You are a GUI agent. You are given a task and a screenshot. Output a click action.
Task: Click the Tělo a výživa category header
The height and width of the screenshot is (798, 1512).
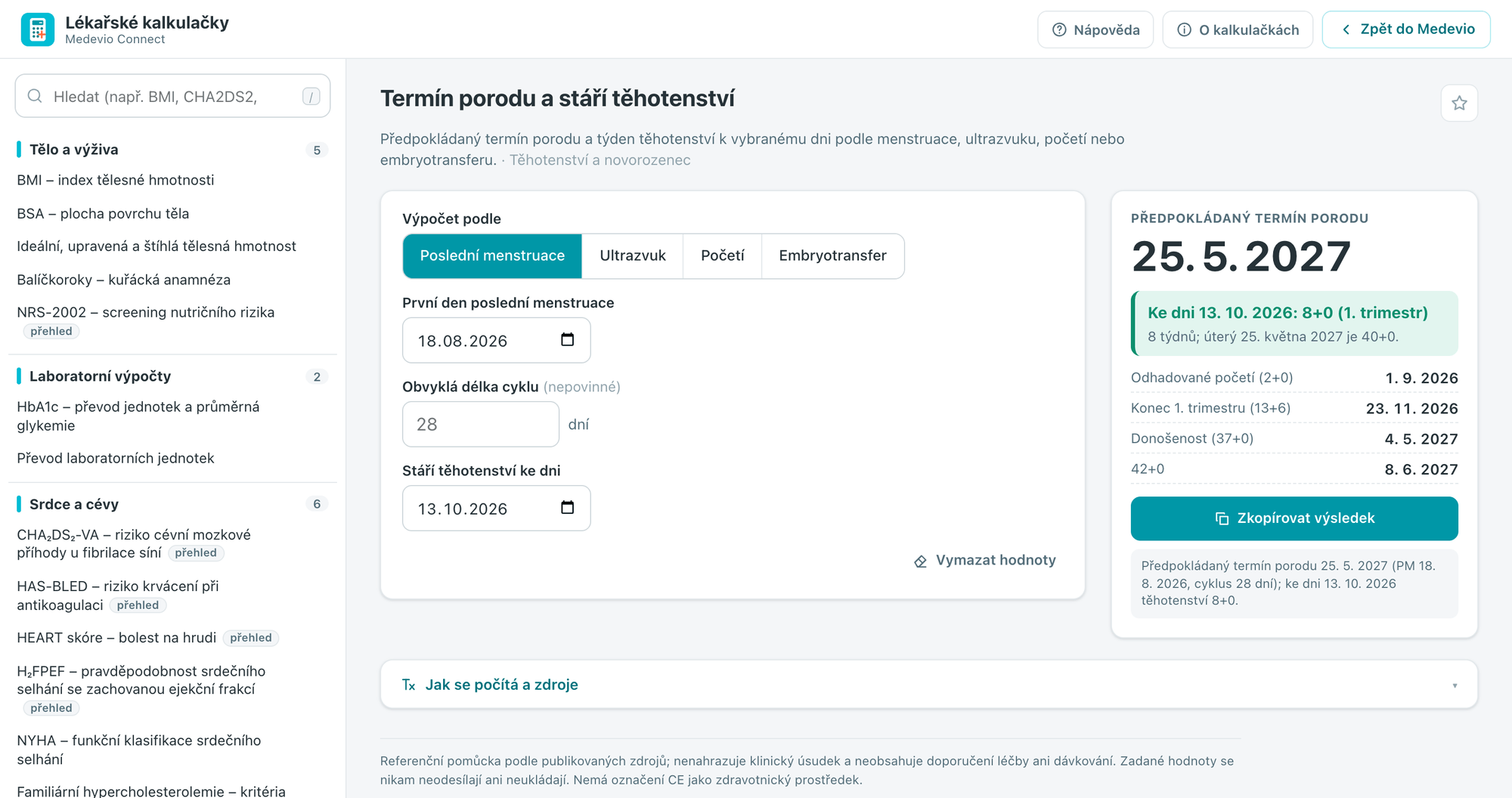[172, 150]
